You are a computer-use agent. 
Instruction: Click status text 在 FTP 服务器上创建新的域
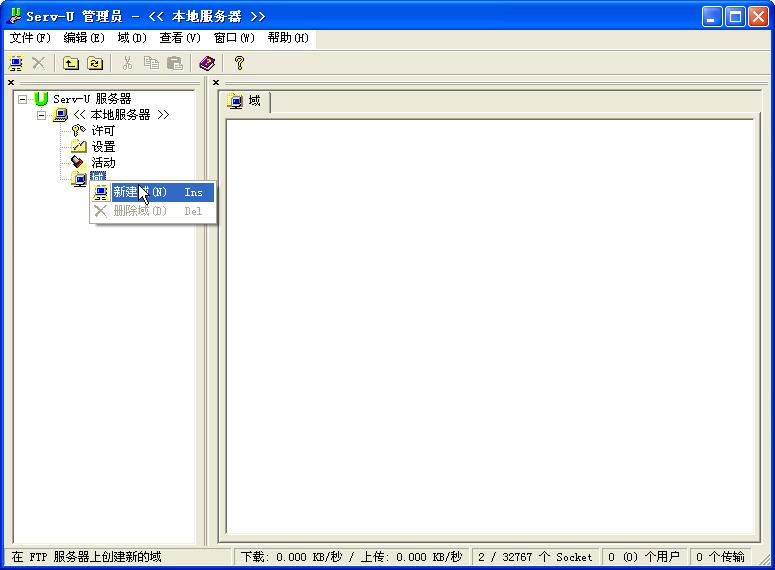pos(86,557)
